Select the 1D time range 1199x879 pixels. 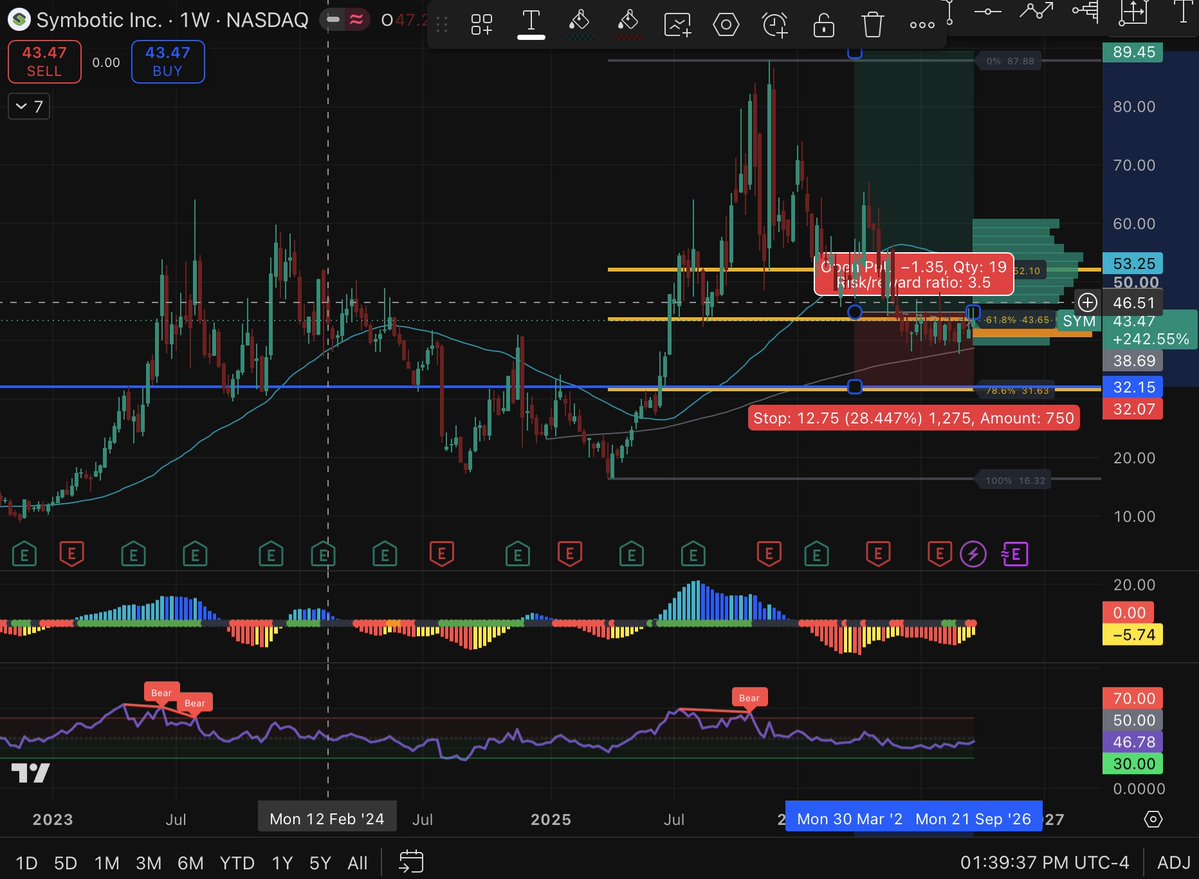(27, 863)
